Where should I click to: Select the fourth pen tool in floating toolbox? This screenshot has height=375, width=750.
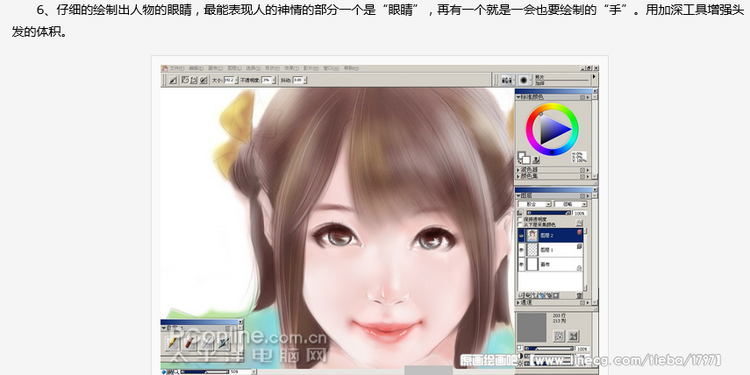coord(223,342)
